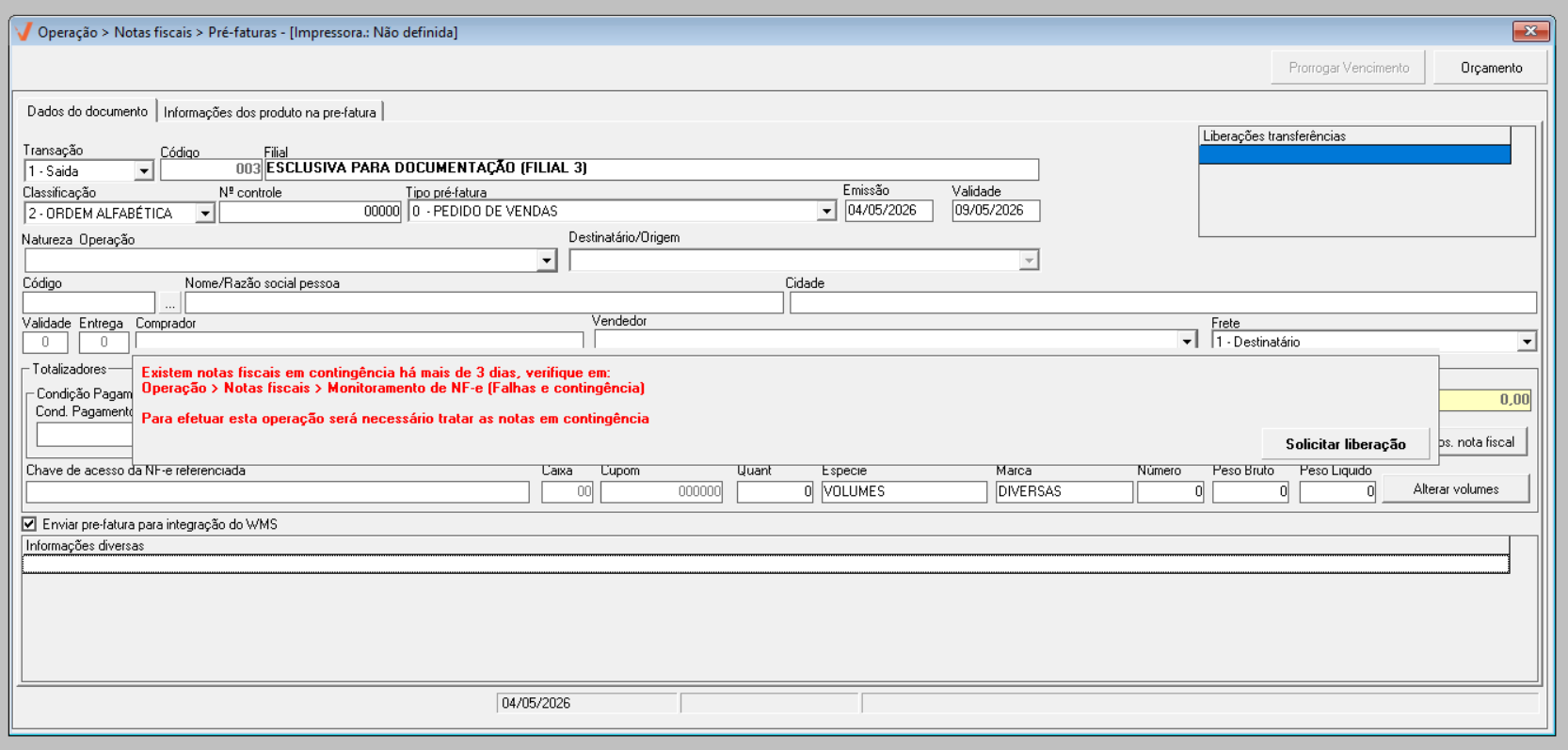The image size is (1568, 750).
Task: Select the highlighted blue Liberações transferências row
Action: coord(1354,154)
